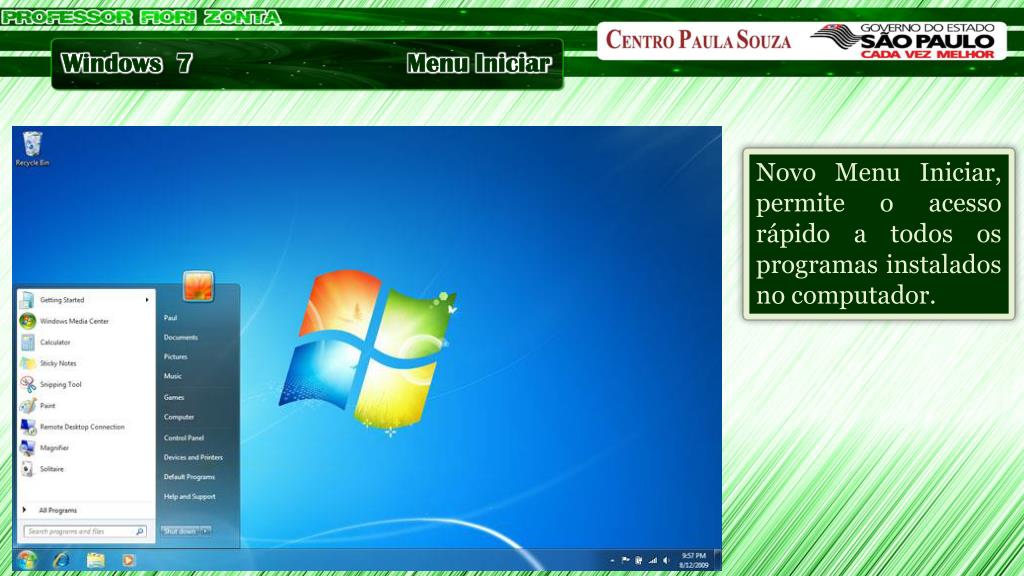Open Paul user folder link

tap(170, 317)
